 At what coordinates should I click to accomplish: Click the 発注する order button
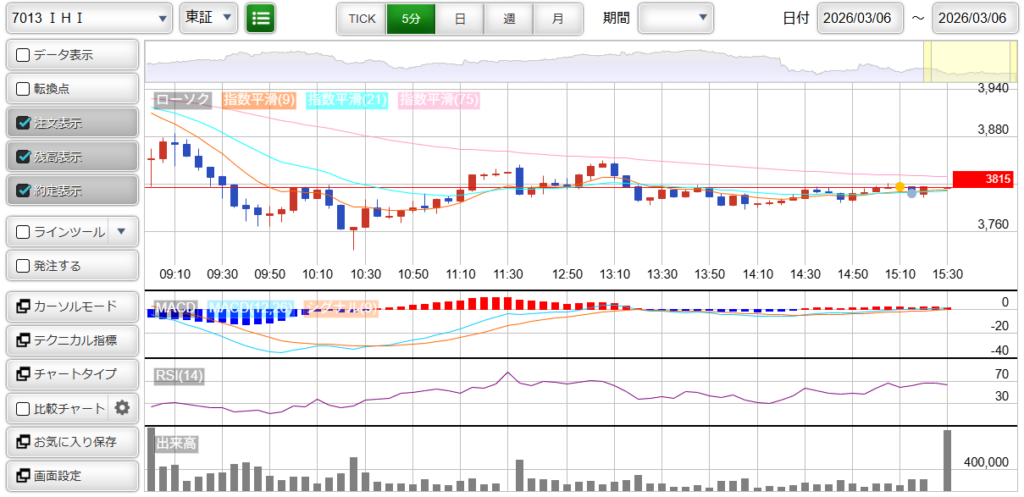pos(71,266)
